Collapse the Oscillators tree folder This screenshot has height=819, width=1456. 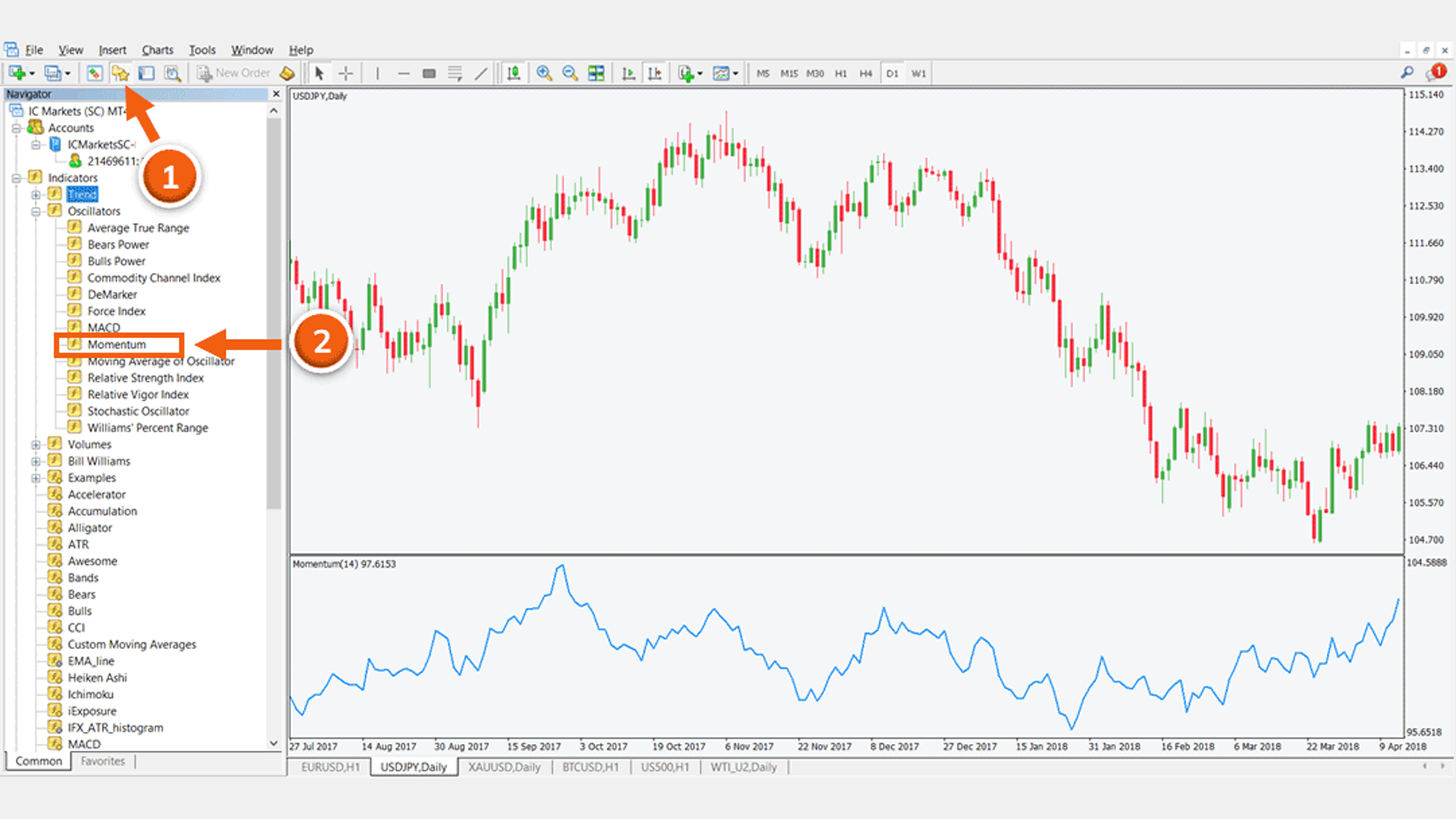36,212
